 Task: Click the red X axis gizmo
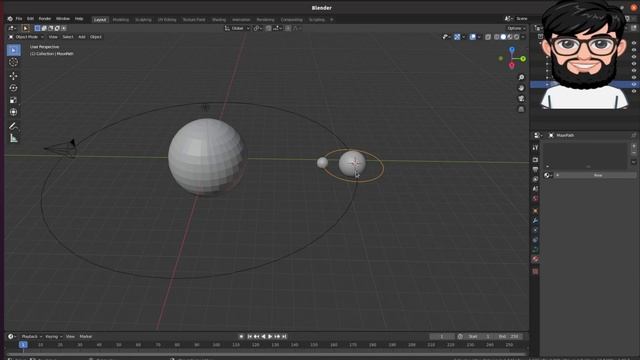(511, 66)
